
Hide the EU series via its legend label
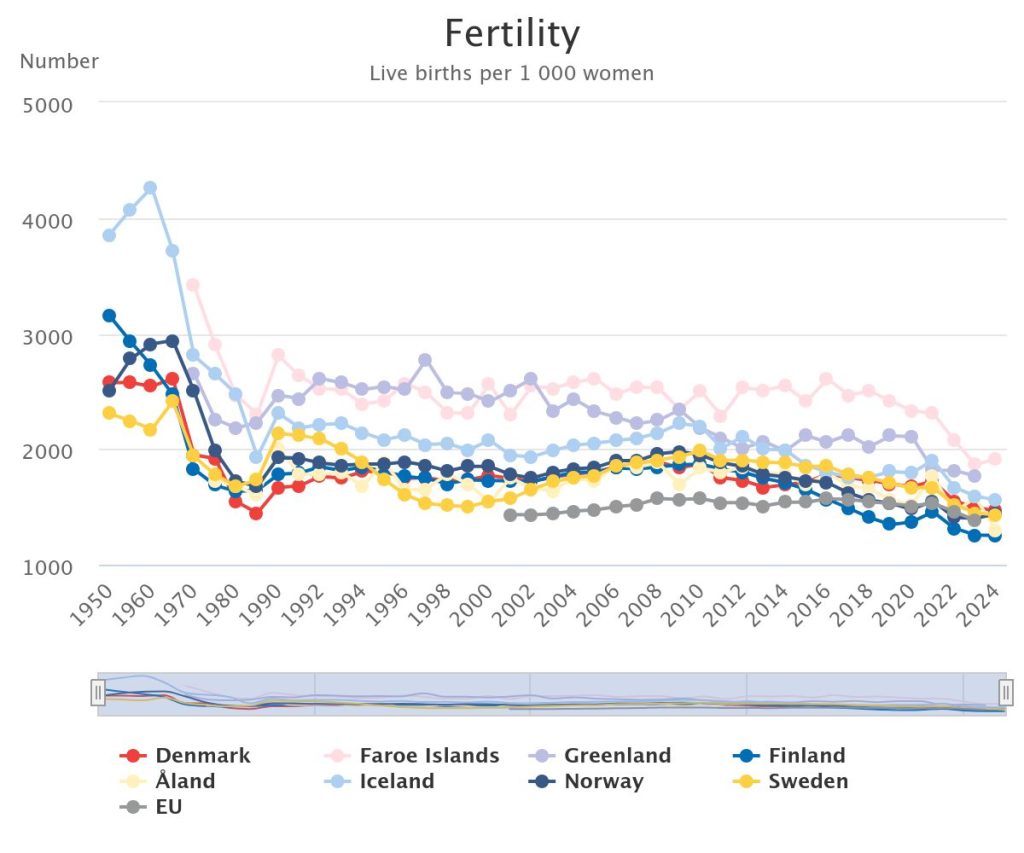click(x=168, y=806)
